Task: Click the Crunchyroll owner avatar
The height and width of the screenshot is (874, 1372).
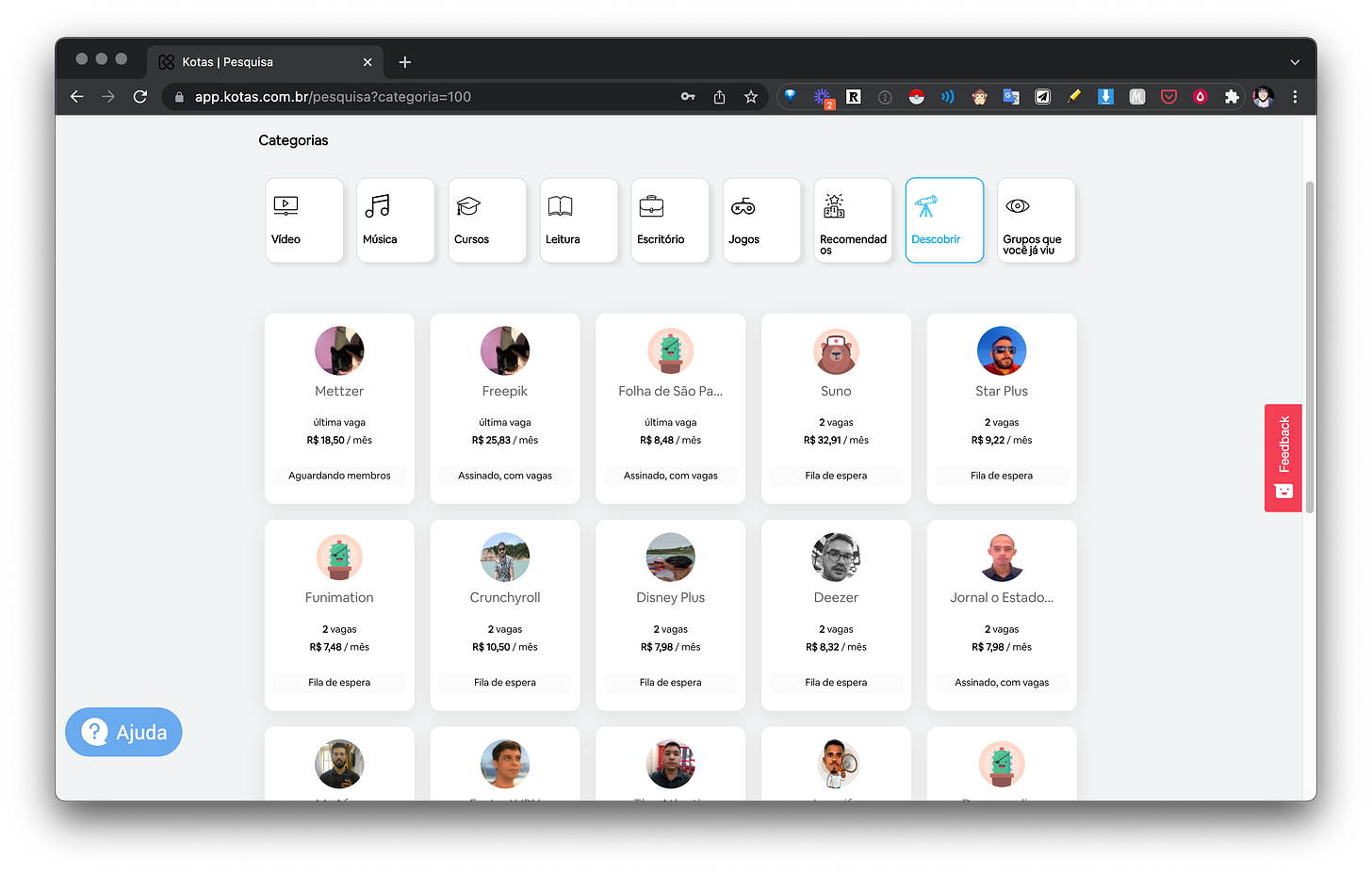Action: (505, 558)
